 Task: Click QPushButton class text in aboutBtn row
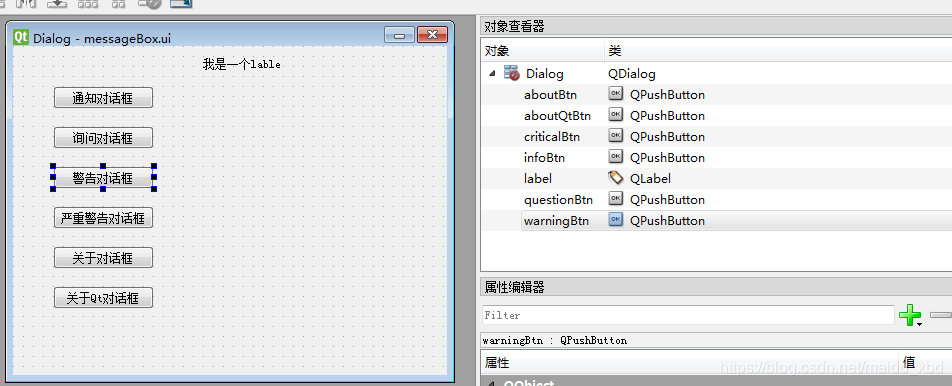click(x=667, y=95)
